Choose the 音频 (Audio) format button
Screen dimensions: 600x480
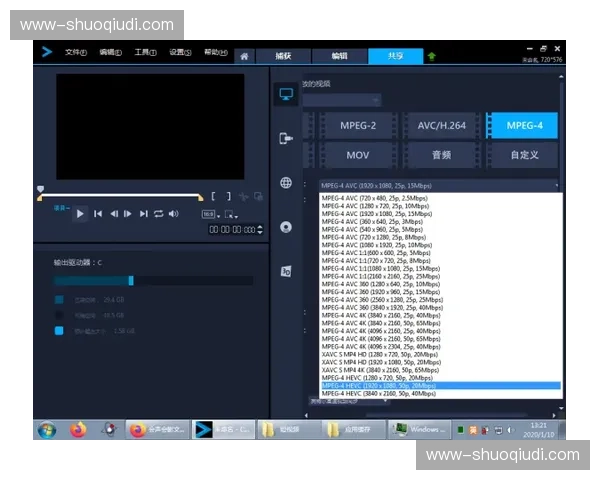tap(442, 155)
